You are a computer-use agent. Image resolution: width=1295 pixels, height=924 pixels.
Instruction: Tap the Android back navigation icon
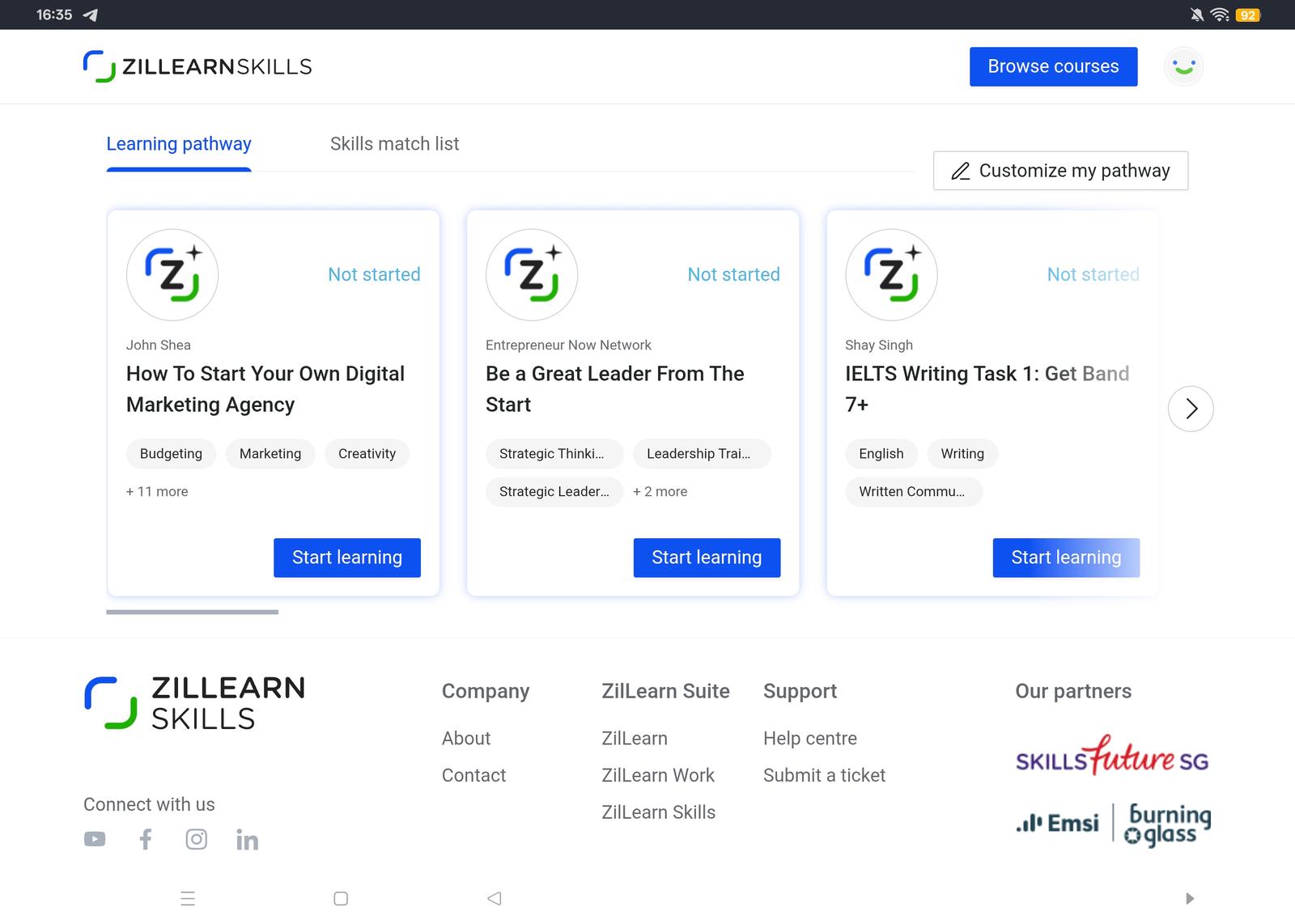point(494,898)
